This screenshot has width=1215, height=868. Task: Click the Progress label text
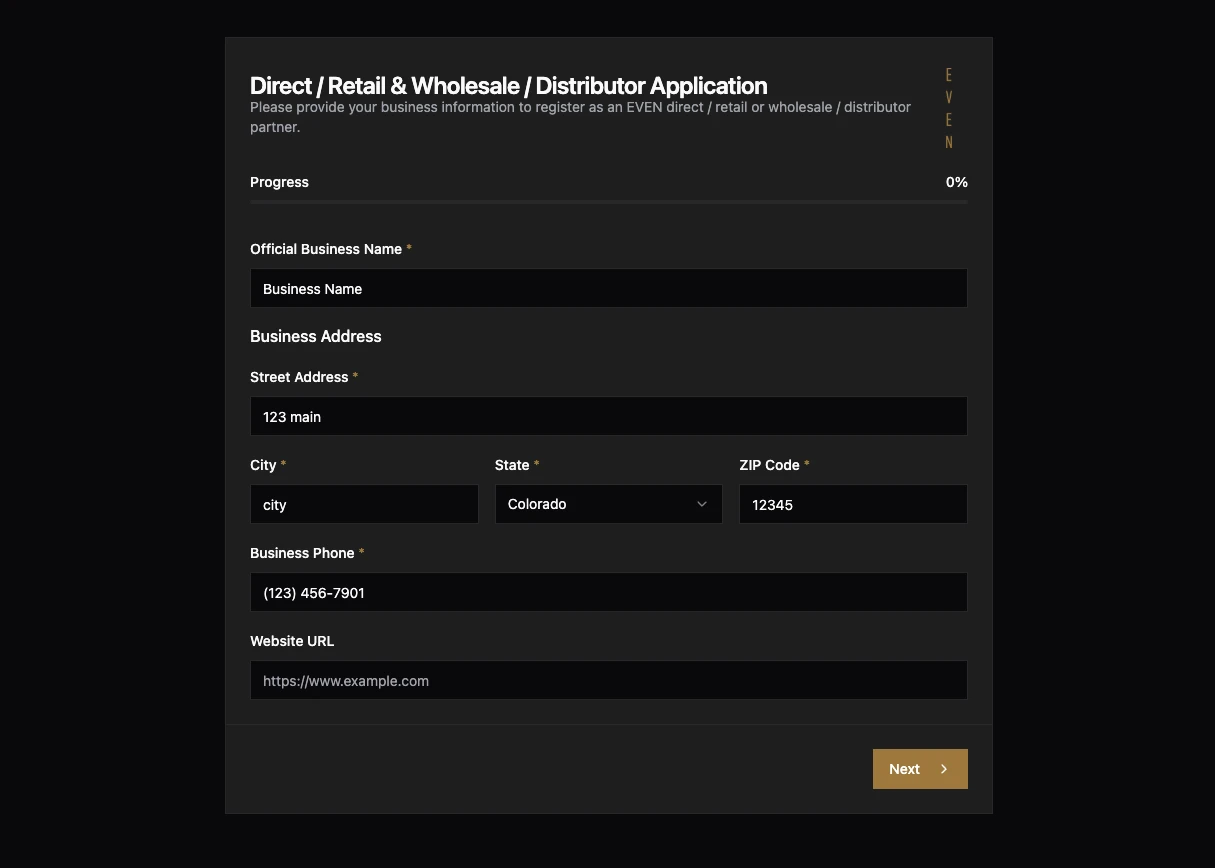pos(279,182)
